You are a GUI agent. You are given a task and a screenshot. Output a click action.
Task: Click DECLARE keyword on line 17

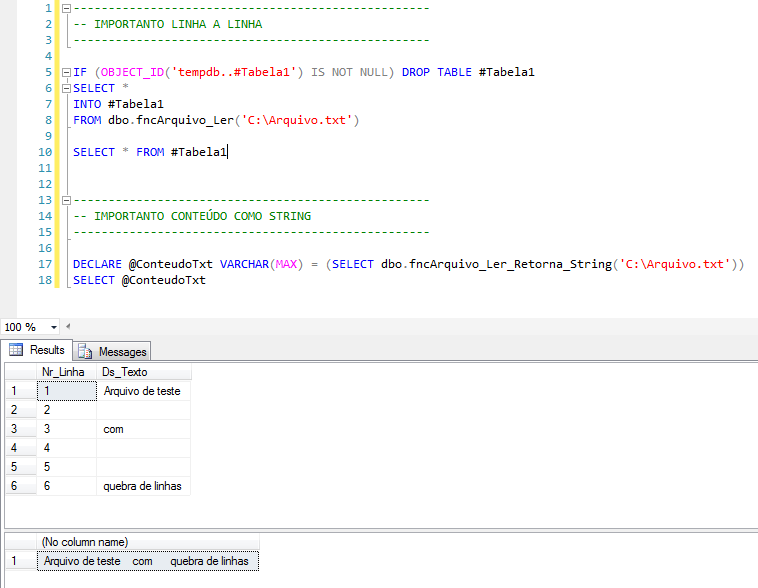(x=97, y=265)
